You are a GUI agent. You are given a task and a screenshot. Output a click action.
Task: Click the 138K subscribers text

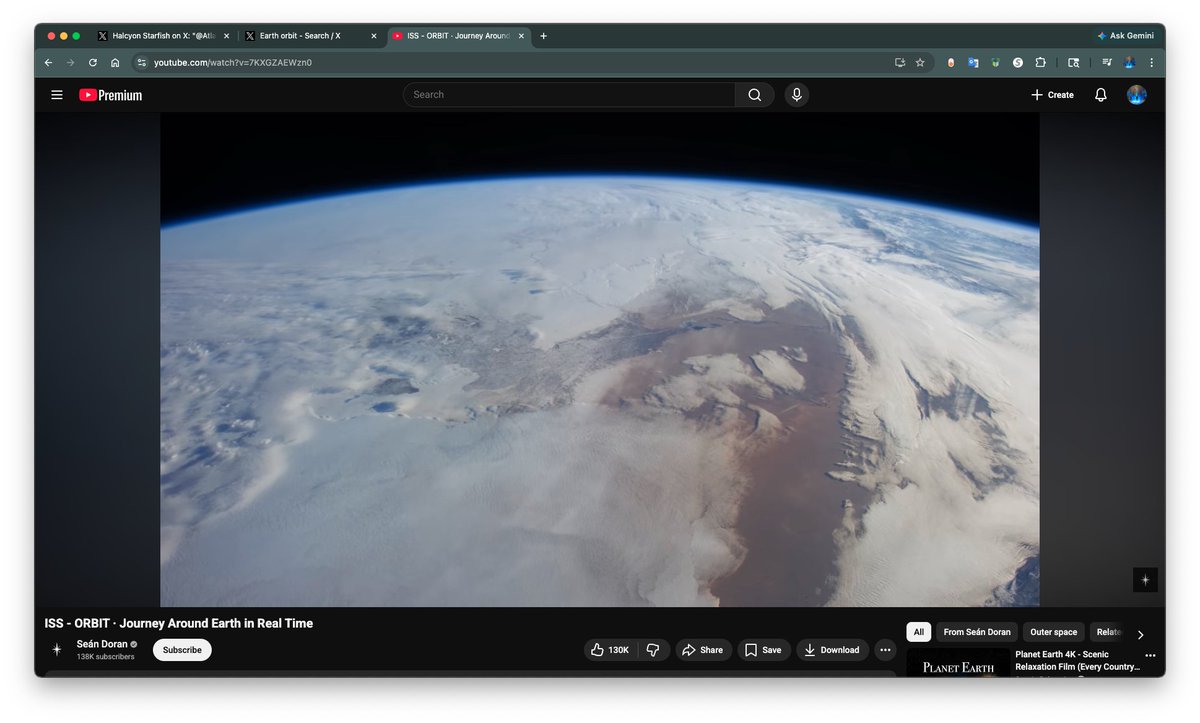click(x=106, y=657)
